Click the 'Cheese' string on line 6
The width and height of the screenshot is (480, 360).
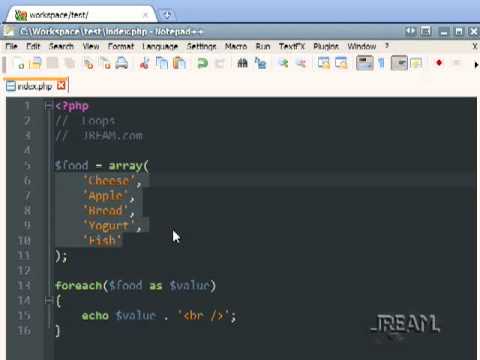109,181
